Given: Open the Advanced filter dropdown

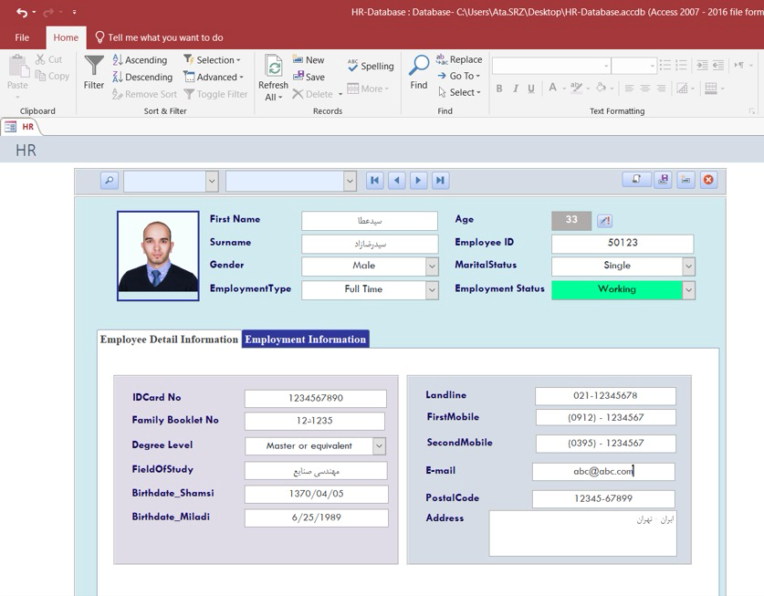Looking at the screenshot, I should click(x=213, y=77).
